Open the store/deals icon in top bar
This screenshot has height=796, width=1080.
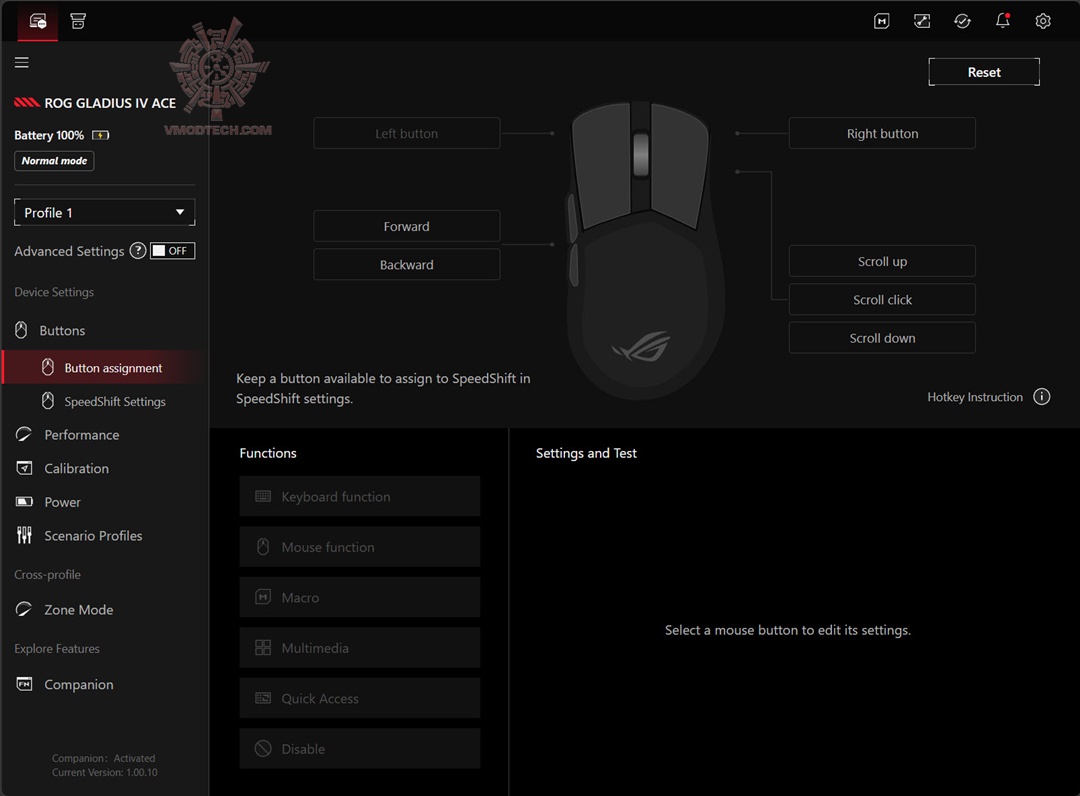[78, 21]
